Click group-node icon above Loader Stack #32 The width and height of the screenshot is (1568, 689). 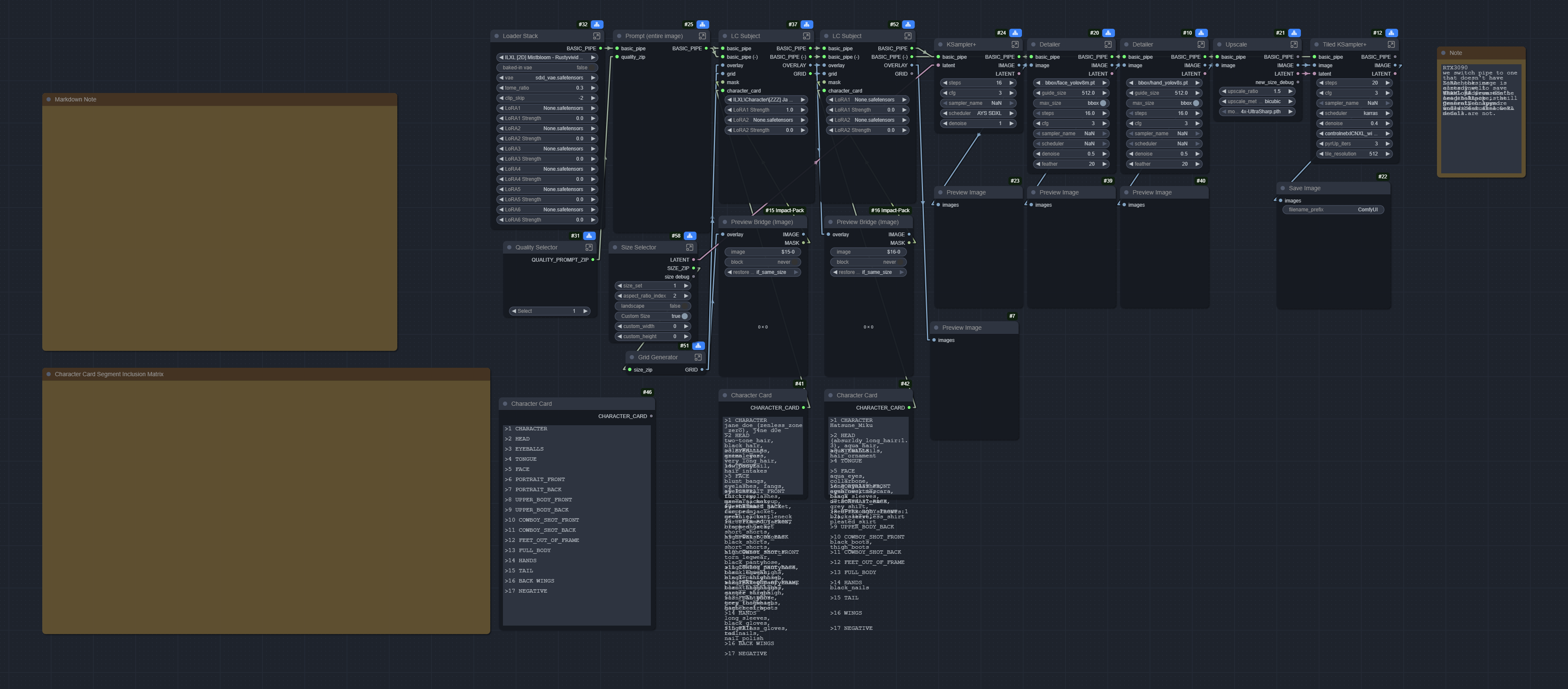coord(596,25)
